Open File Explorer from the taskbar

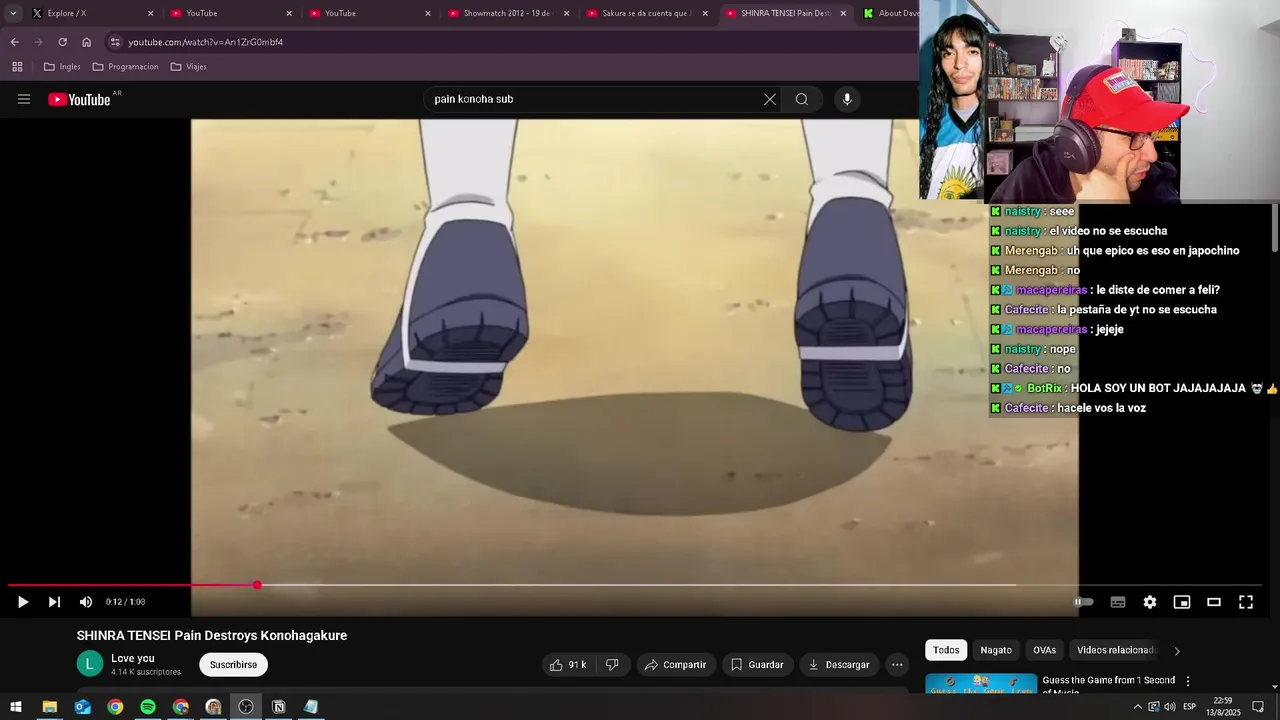(x=49, y=707)
